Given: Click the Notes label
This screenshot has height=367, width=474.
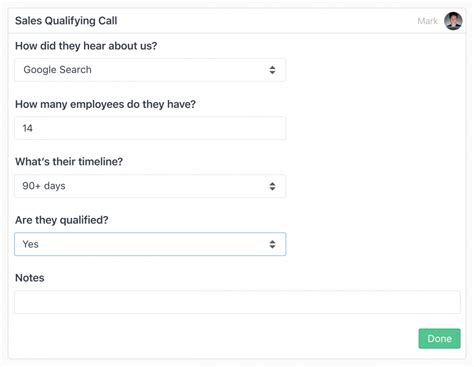Looking at the screenshot, I should [30, 278].
